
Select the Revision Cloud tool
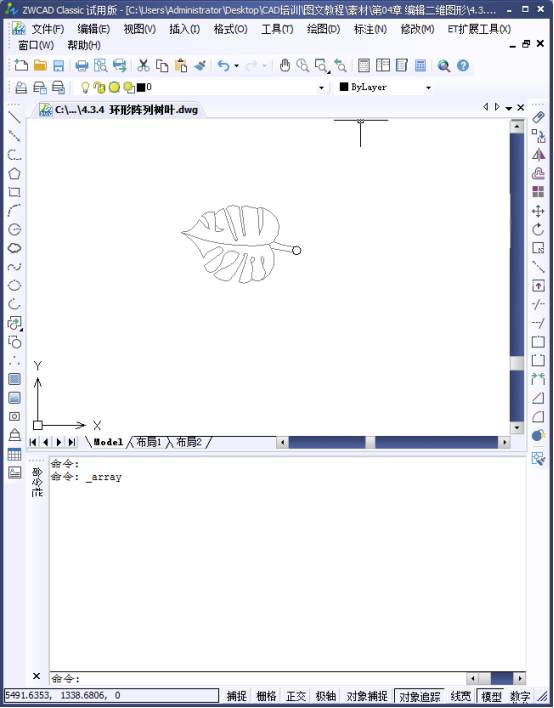14,248
